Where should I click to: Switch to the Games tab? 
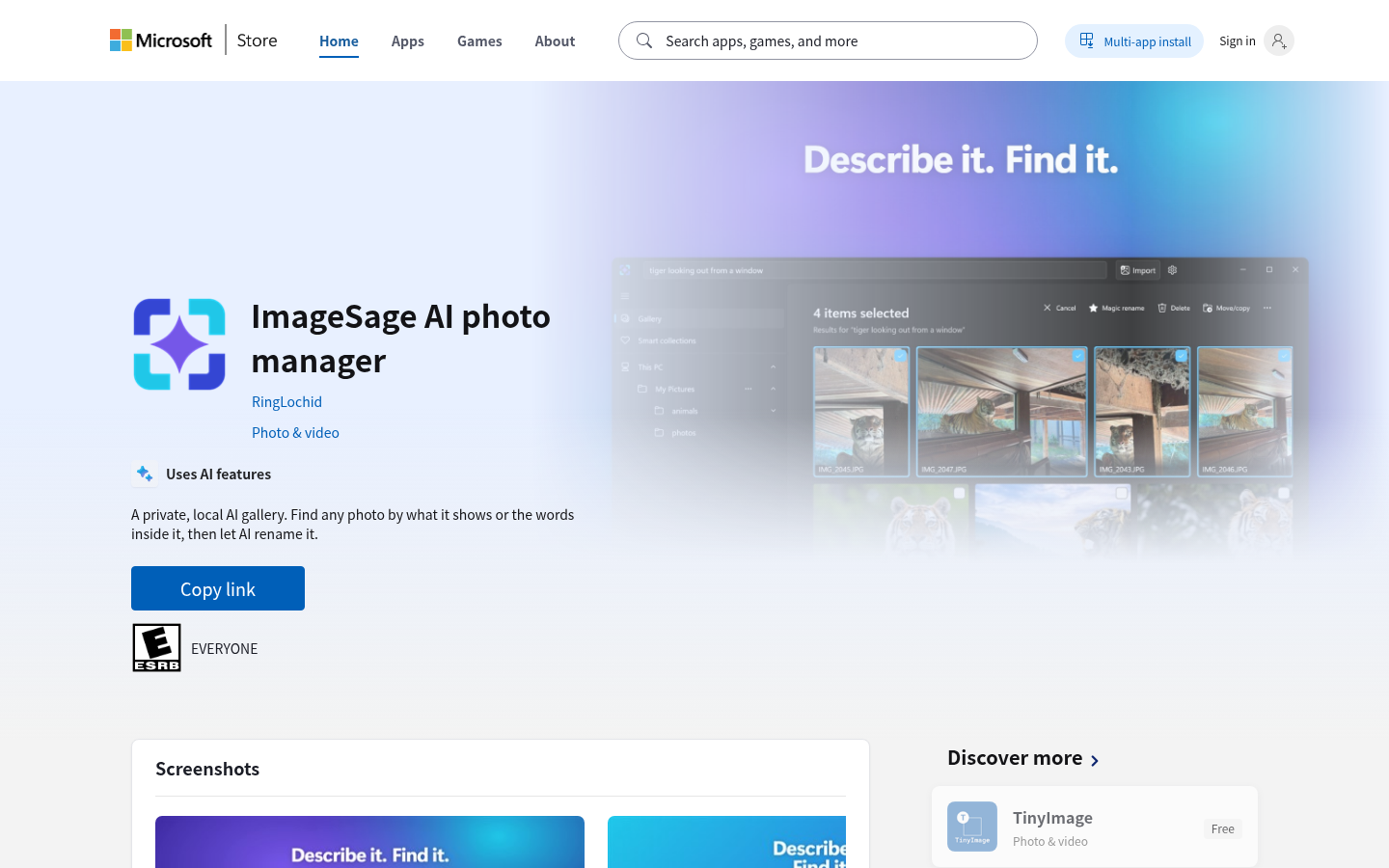pos(479,41)
